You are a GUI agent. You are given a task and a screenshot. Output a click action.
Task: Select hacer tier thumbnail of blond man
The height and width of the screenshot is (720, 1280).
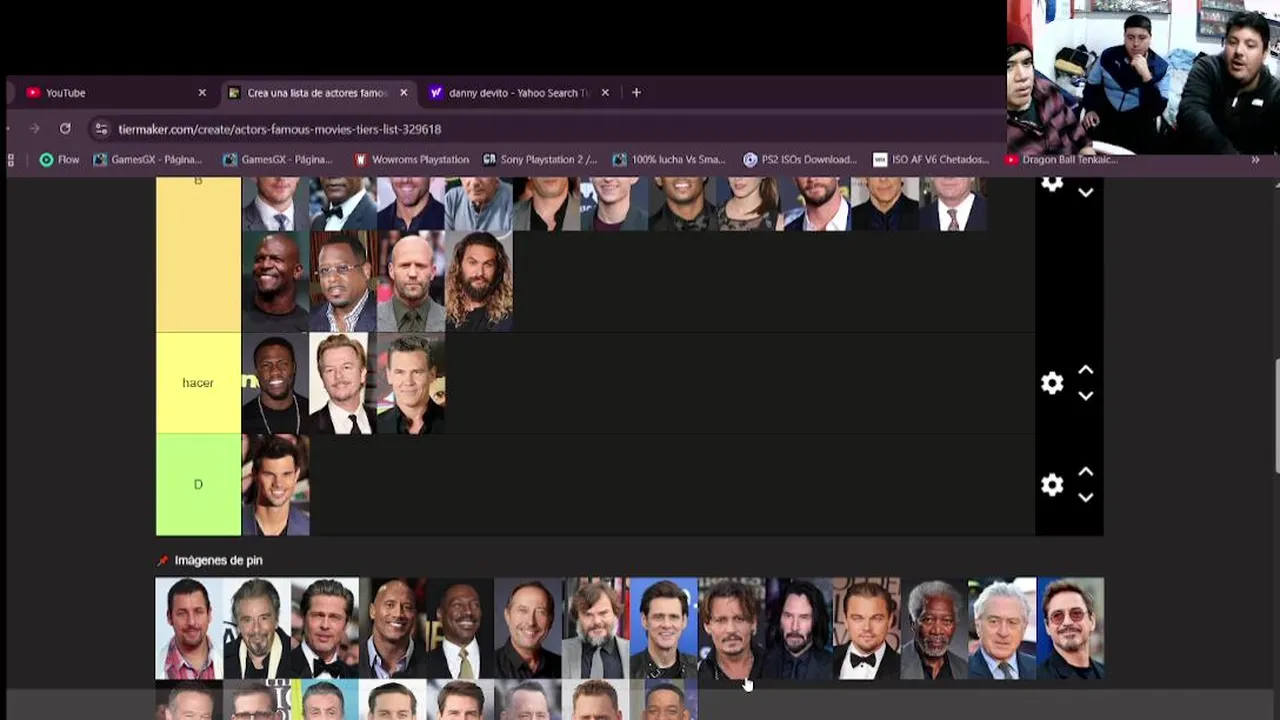point(343,383)
